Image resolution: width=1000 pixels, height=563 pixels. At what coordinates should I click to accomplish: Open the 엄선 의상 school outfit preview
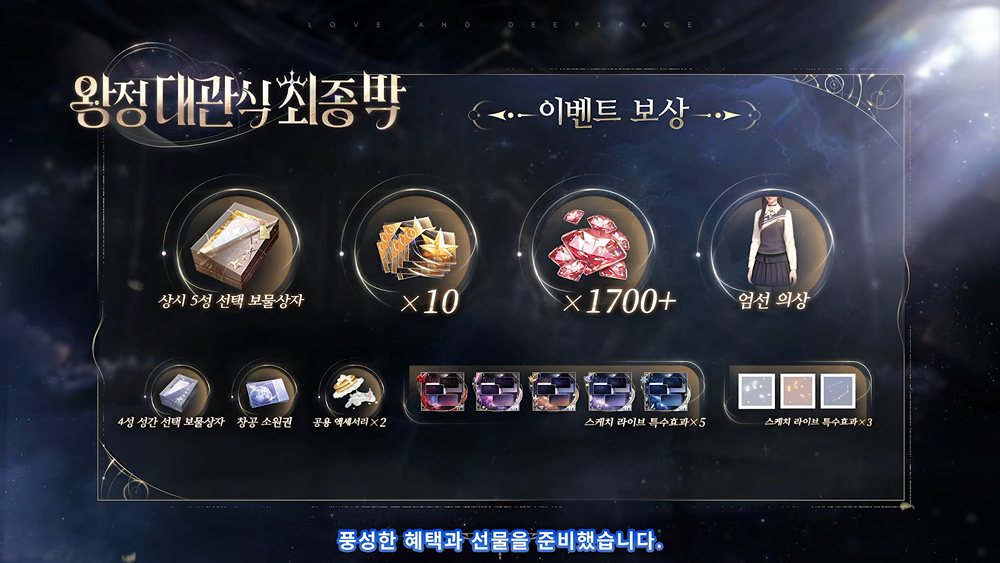click(x=773, y=241)
